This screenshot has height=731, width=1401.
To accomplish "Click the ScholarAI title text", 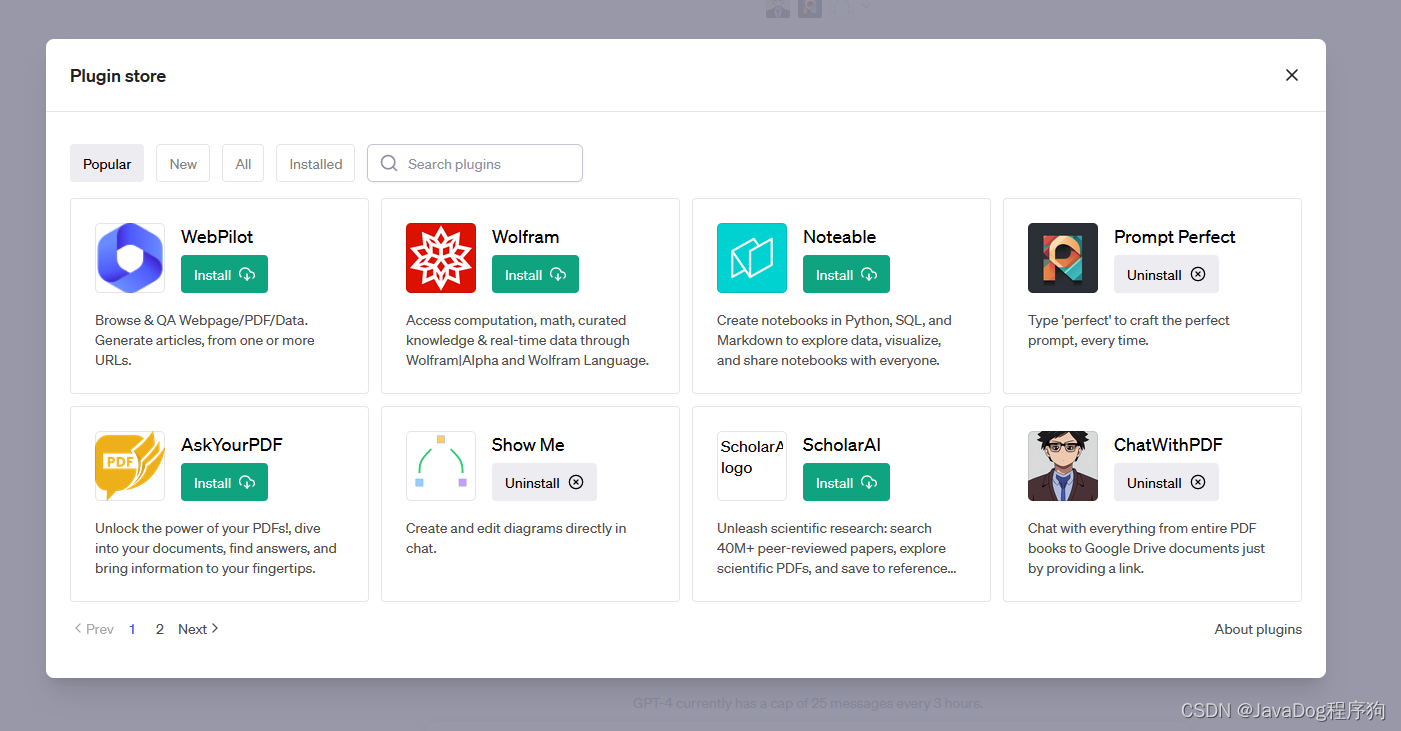I will (842, 445).
